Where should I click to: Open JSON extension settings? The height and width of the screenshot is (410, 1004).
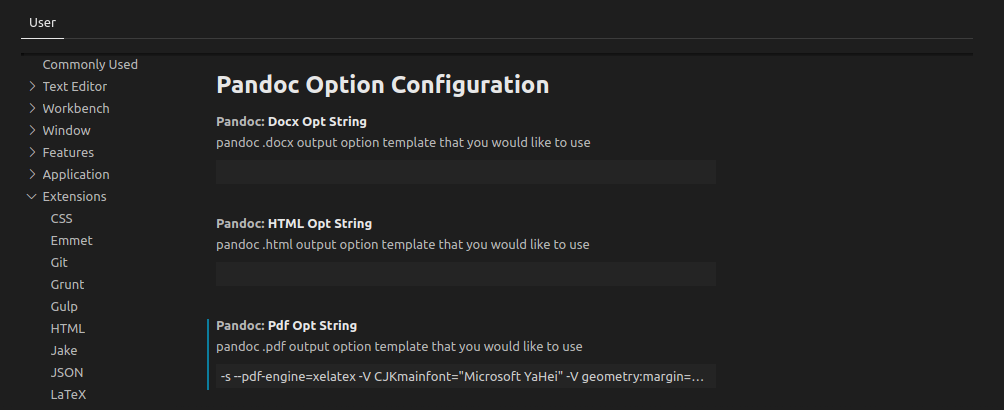pyautogui.click(x=67, y=372)
